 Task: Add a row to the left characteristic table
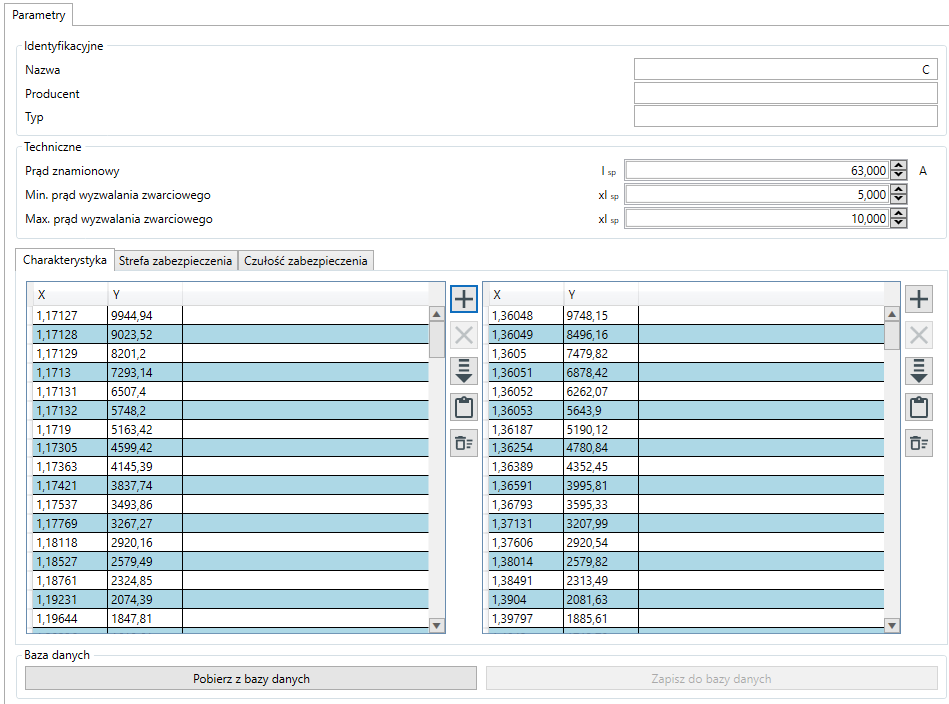point(464,299)
